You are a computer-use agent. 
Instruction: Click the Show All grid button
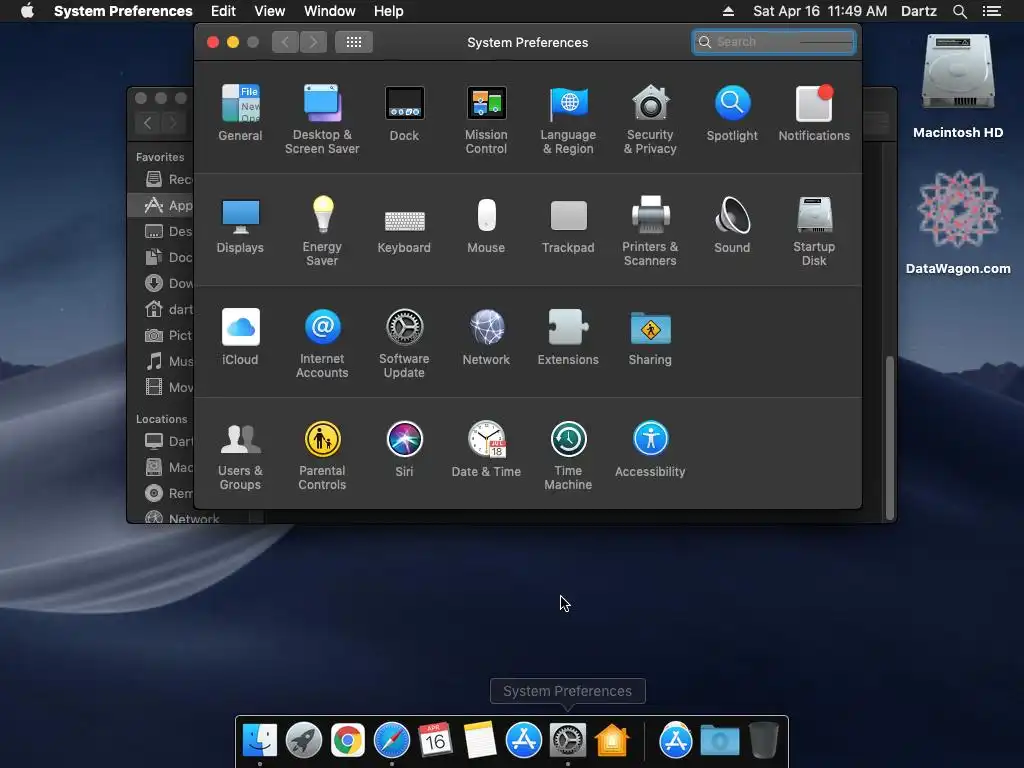353,42
